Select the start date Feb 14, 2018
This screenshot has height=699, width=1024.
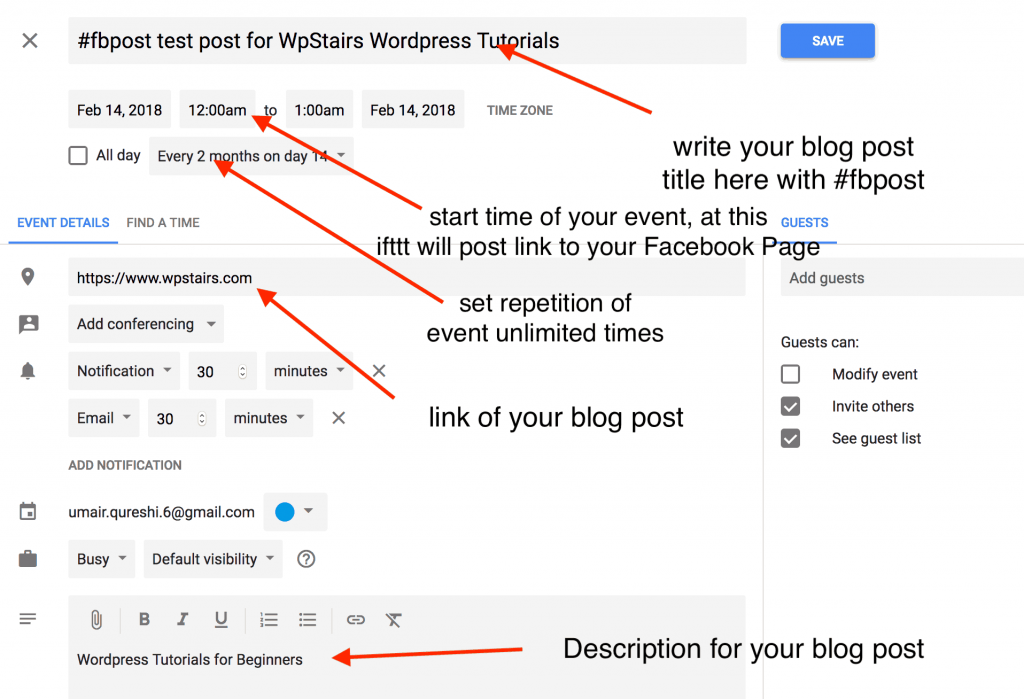click(x=120, y=109)
